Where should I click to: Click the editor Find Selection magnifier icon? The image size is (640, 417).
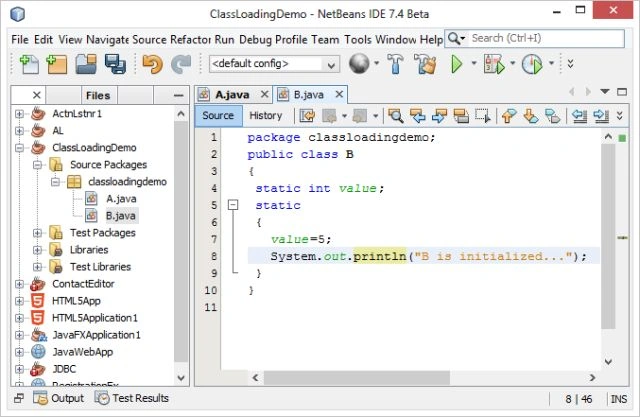click(x=396, y=116)
